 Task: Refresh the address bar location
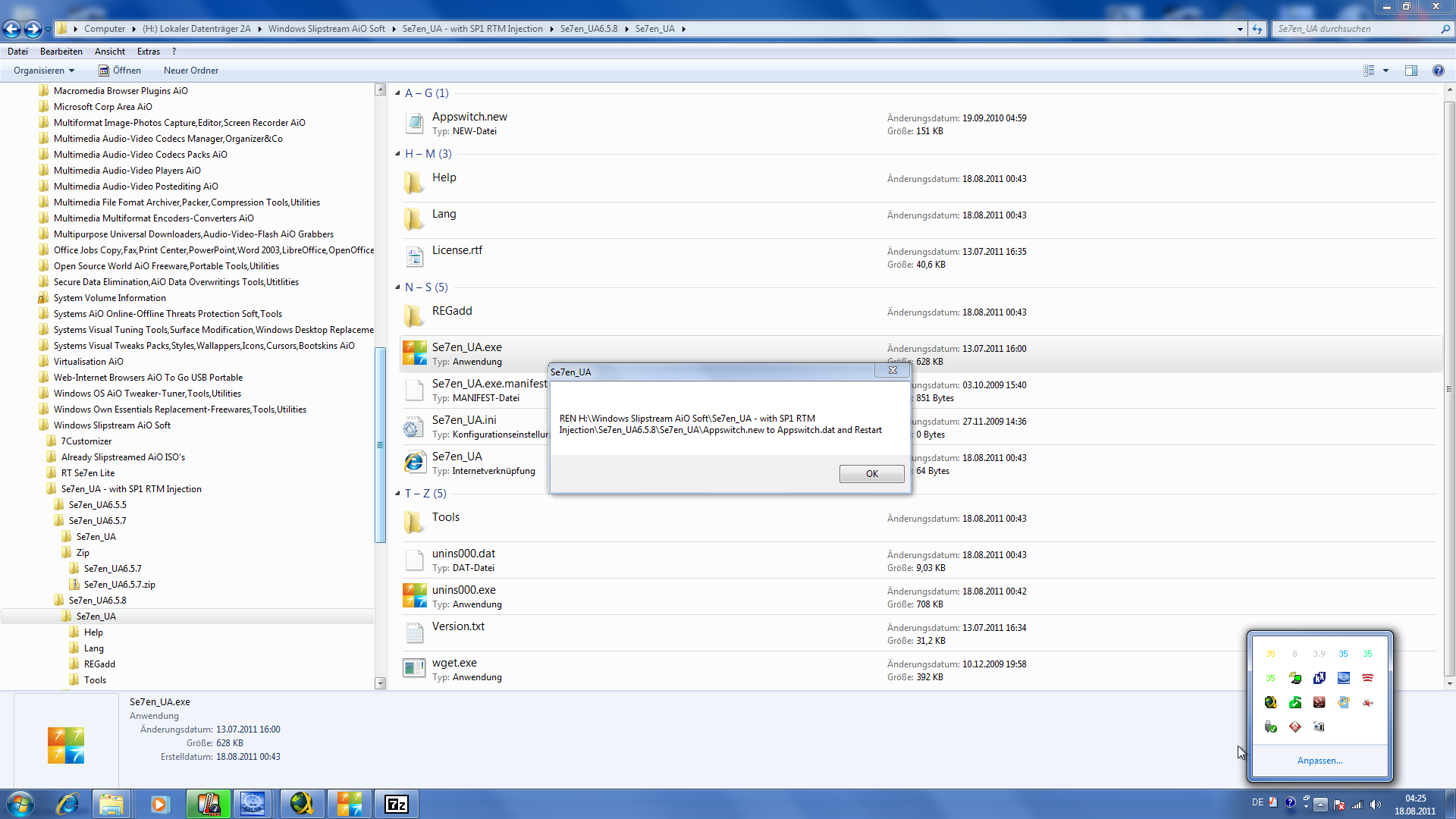coord(1257,29)
